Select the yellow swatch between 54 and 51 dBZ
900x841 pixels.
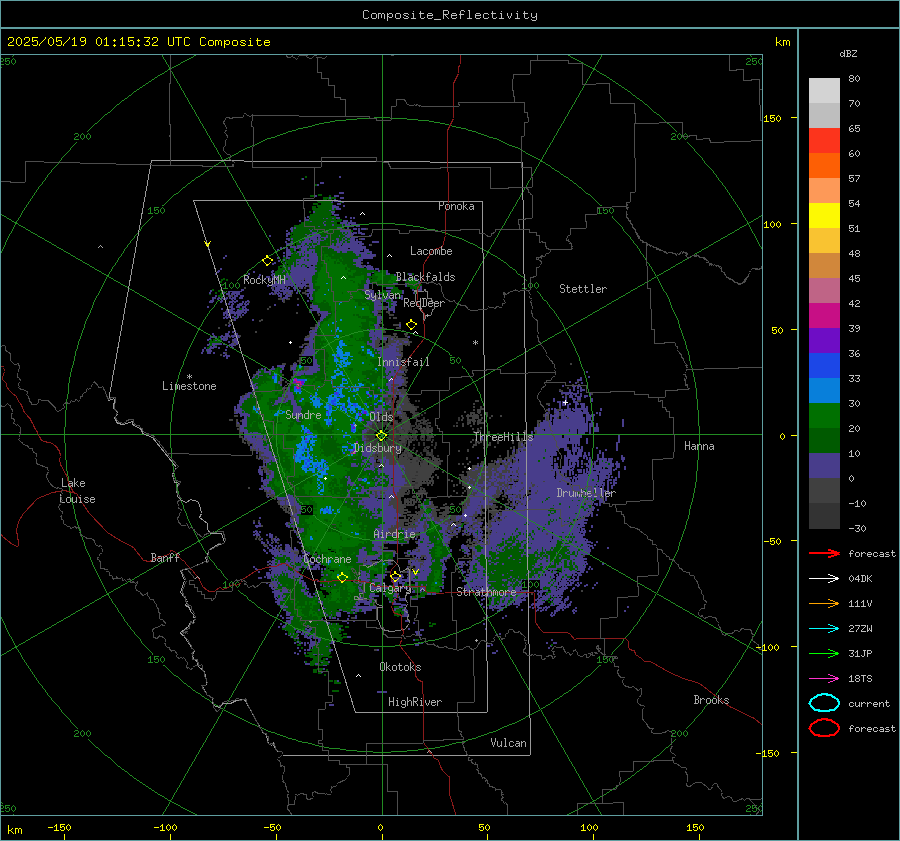[x=824, y=216]
